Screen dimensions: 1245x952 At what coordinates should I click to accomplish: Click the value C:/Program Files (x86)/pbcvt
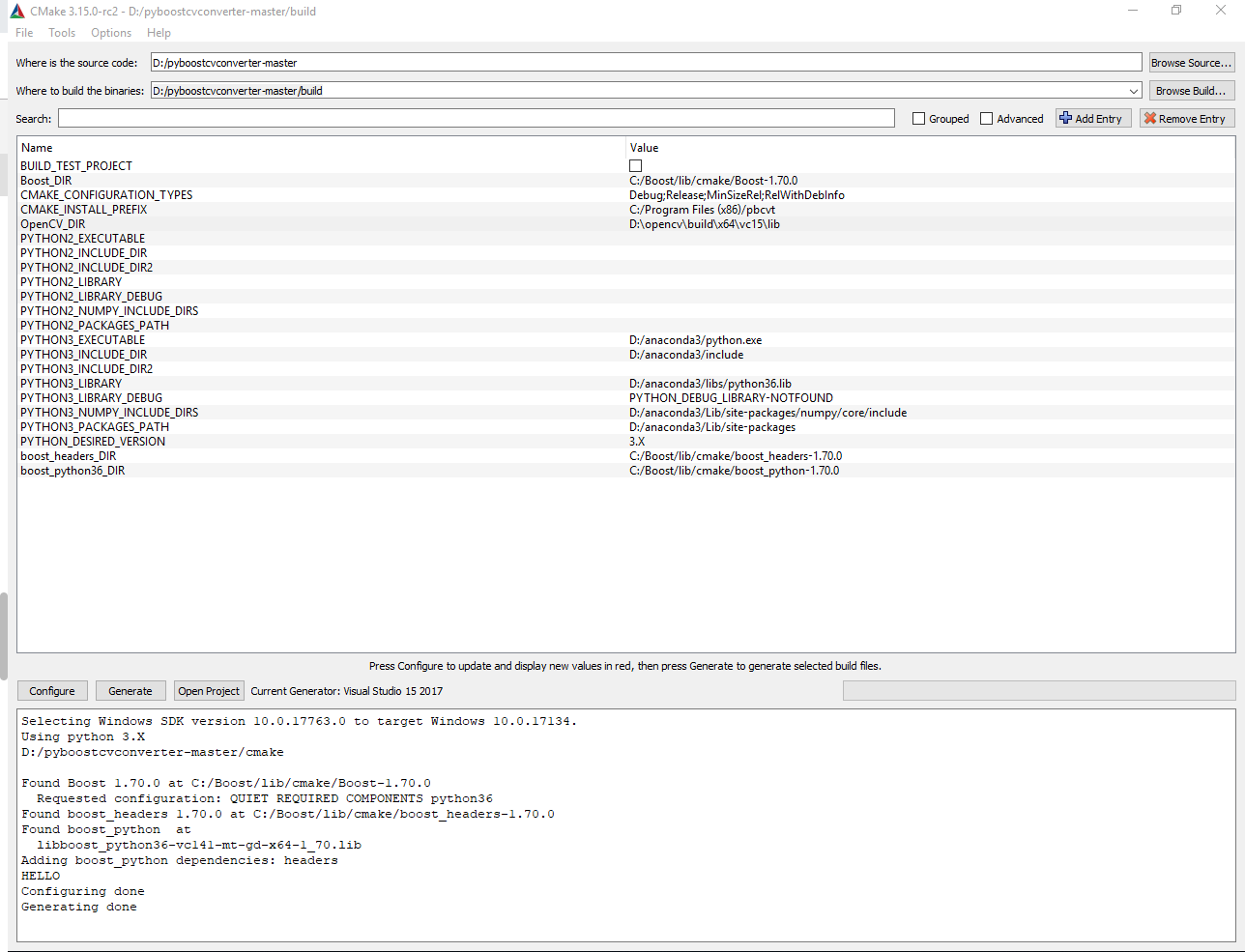(702, 210)
